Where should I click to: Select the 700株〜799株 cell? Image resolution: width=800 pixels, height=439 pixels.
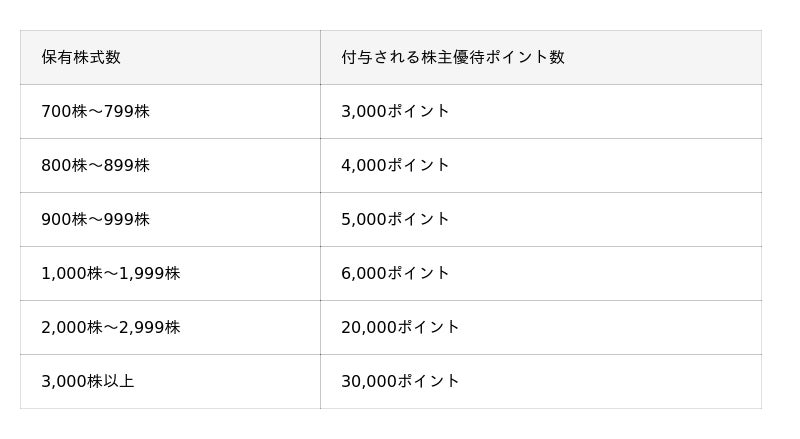tap(95, 111)
